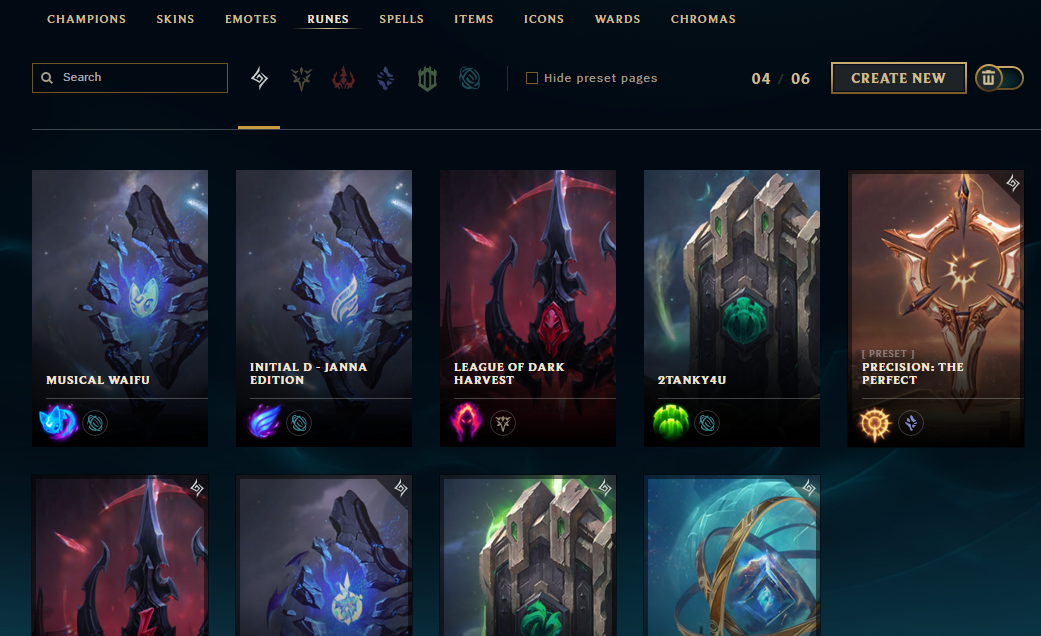Filter runes by Inspiration path icon
1041x636 pixels.
[x=469, y=79]
